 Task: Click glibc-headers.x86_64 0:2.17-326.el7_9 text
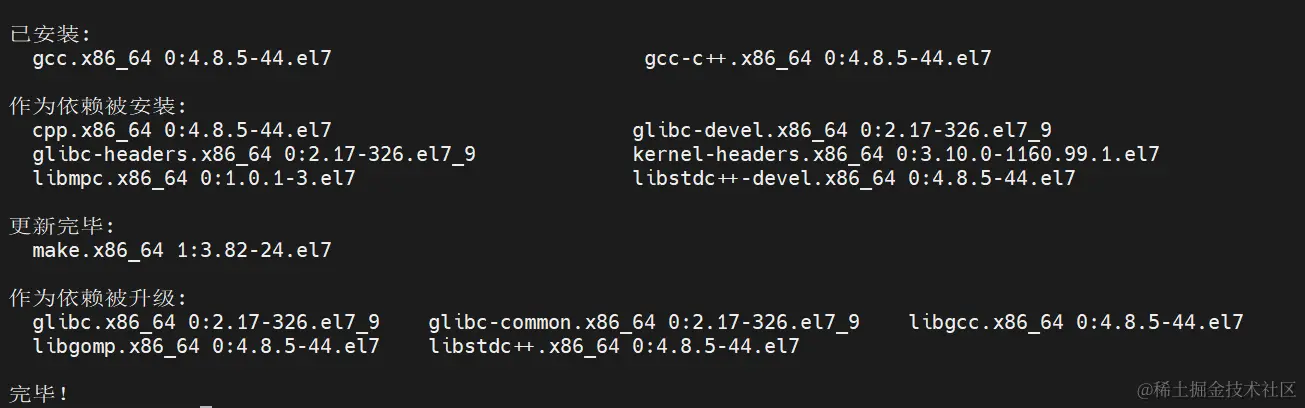254,154
